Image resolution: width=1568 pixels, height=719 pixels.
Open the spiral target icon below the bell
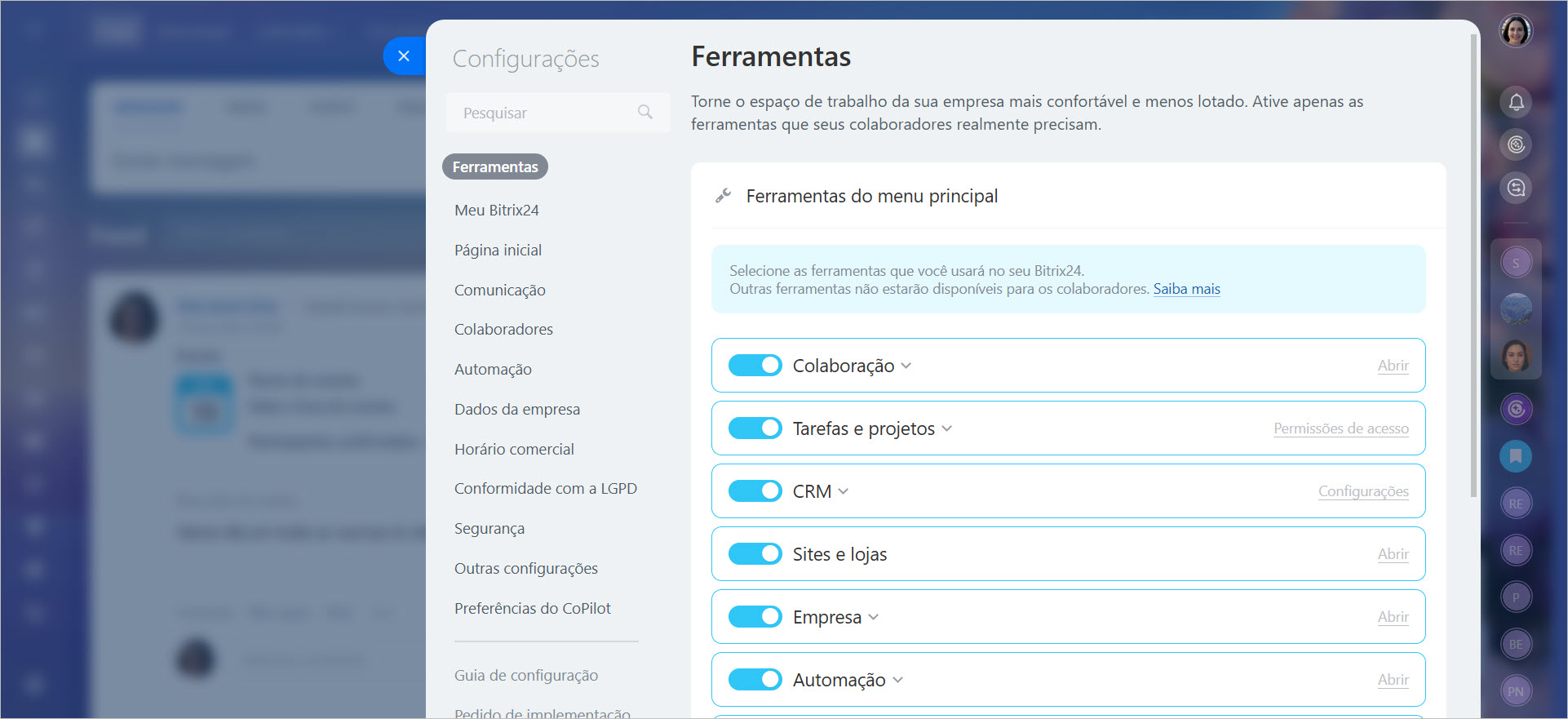click(1516, 145)
